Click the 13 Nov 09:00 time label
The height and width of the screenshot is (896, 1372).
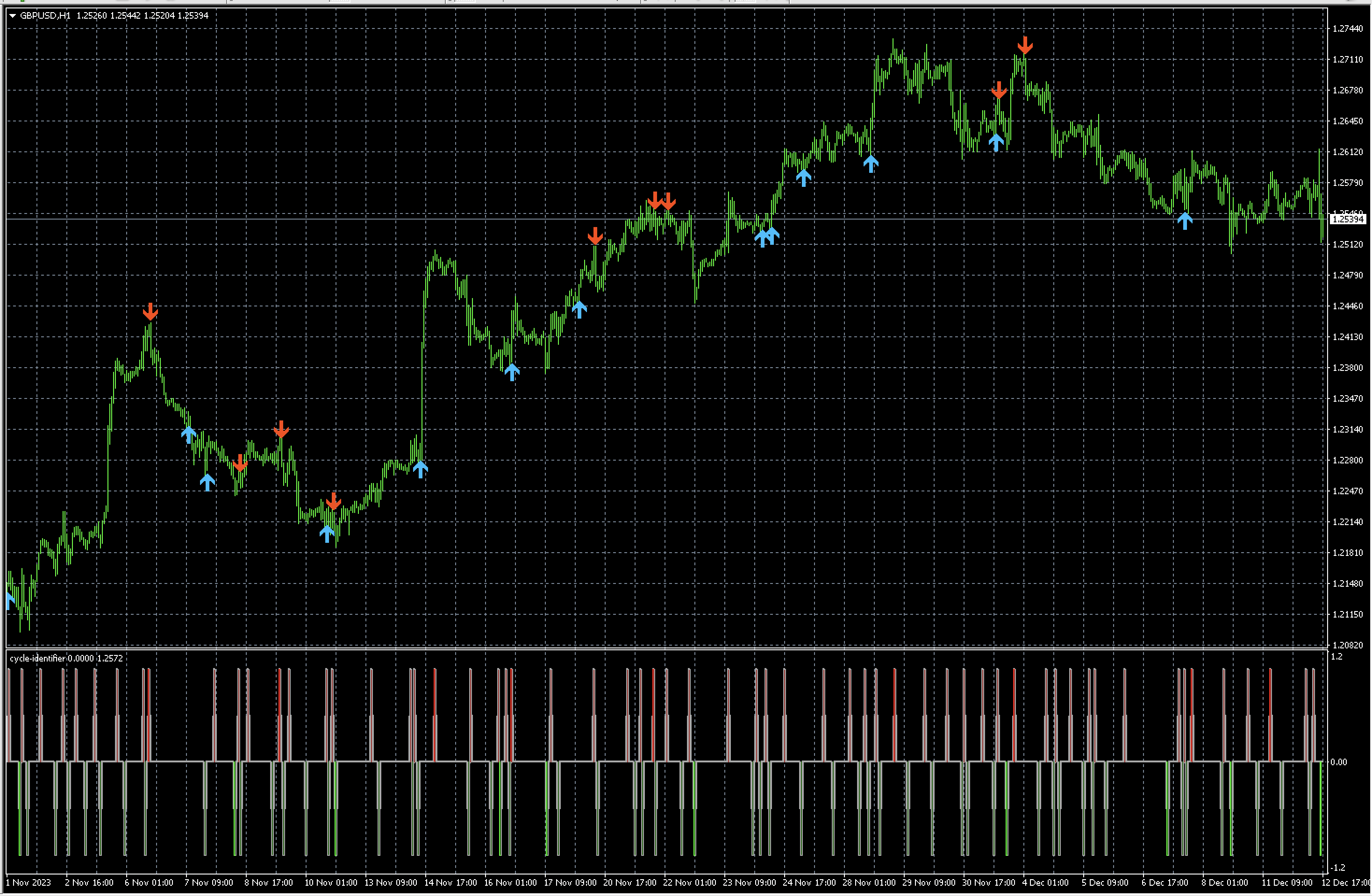coord(391,883)
